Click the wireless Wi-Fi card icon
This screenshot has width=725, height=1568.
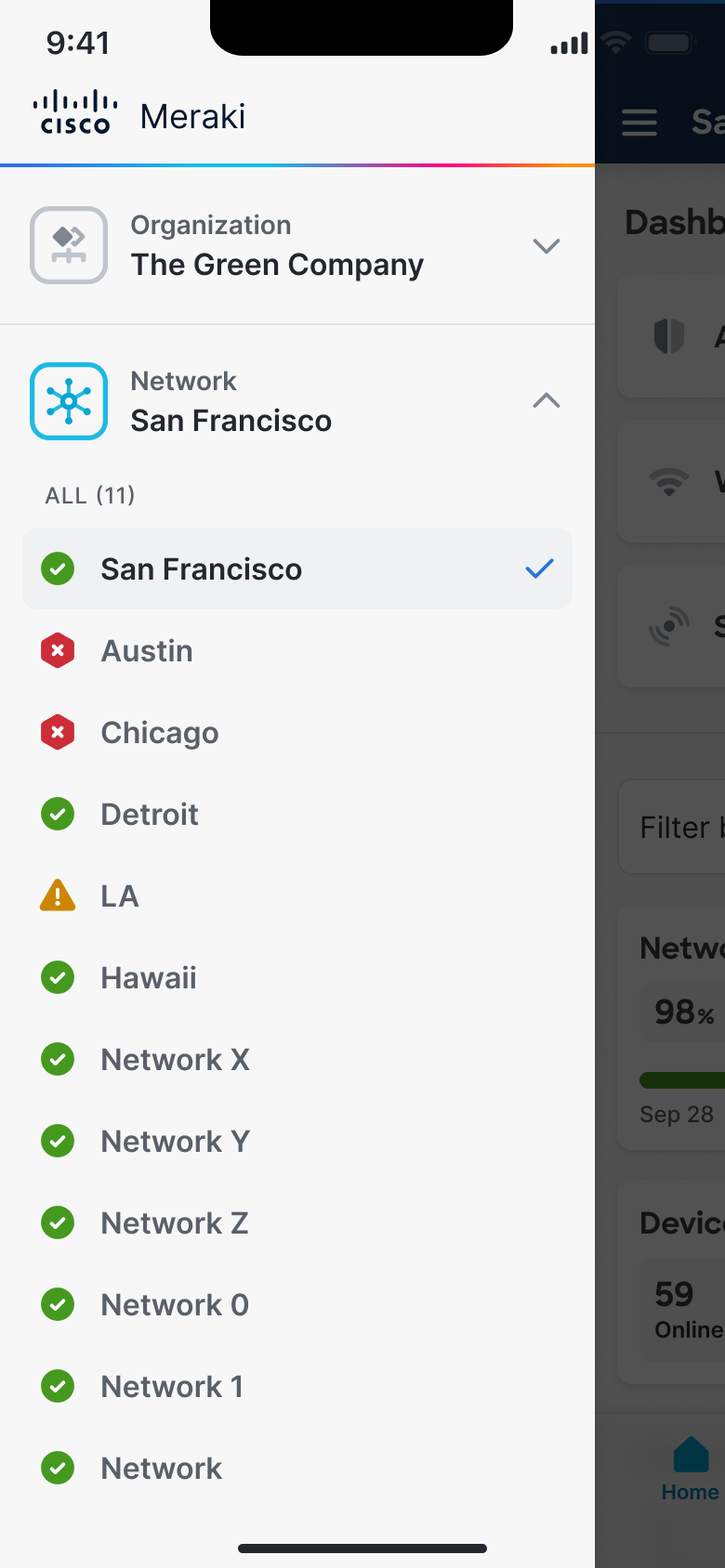point(668,481)
